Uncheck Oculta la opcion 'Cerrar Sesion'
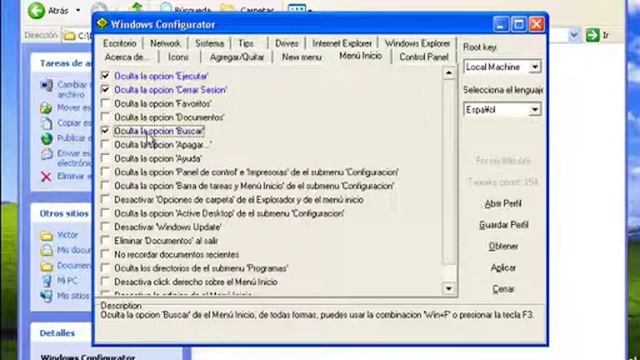640x360 pixels. coord(105,89)
